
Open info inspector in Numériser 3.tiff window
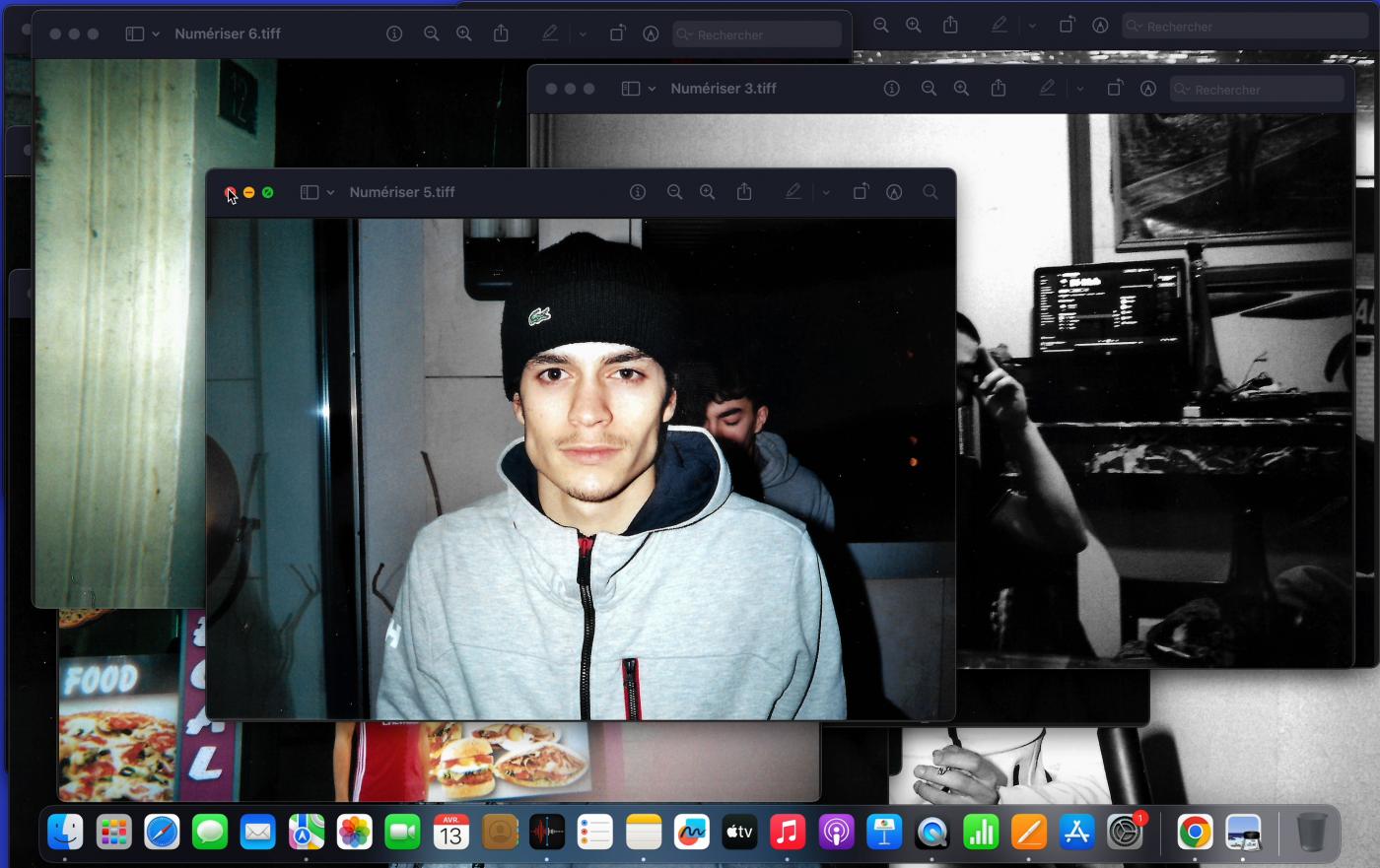click(892, 89)
